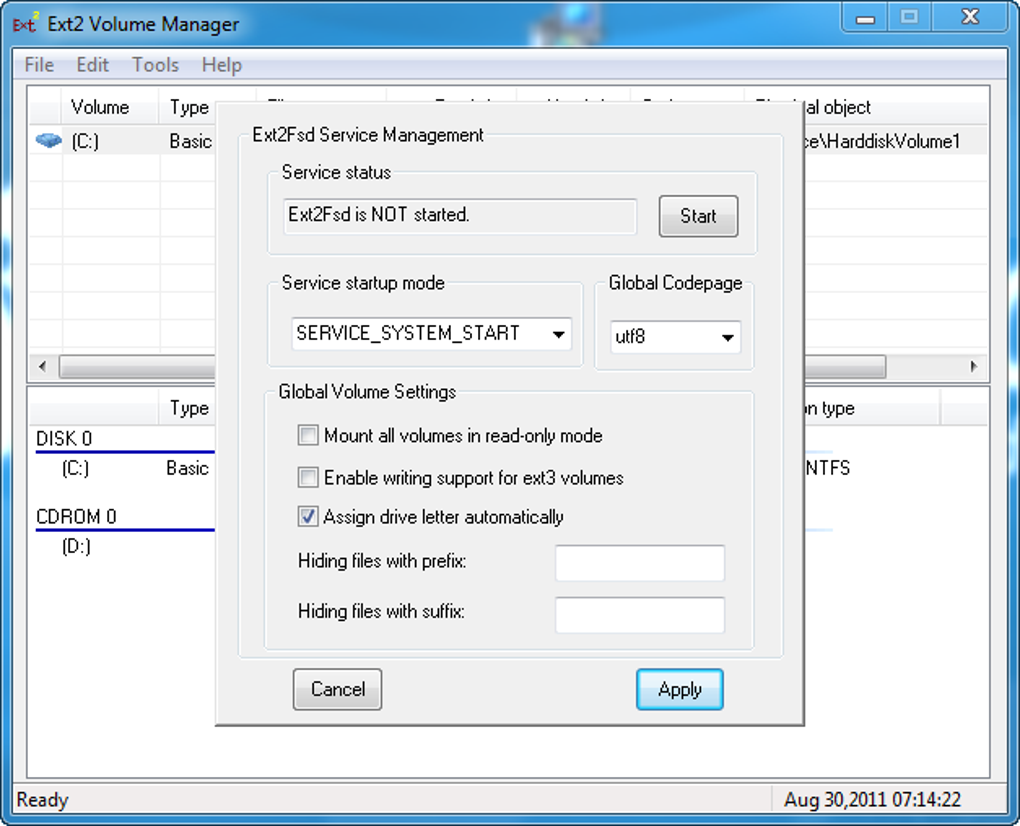Viewport: 1020px width, 826px height.
Task: Click the Ext2Fsd is NOT started status box
Action: tap(460, 215)
